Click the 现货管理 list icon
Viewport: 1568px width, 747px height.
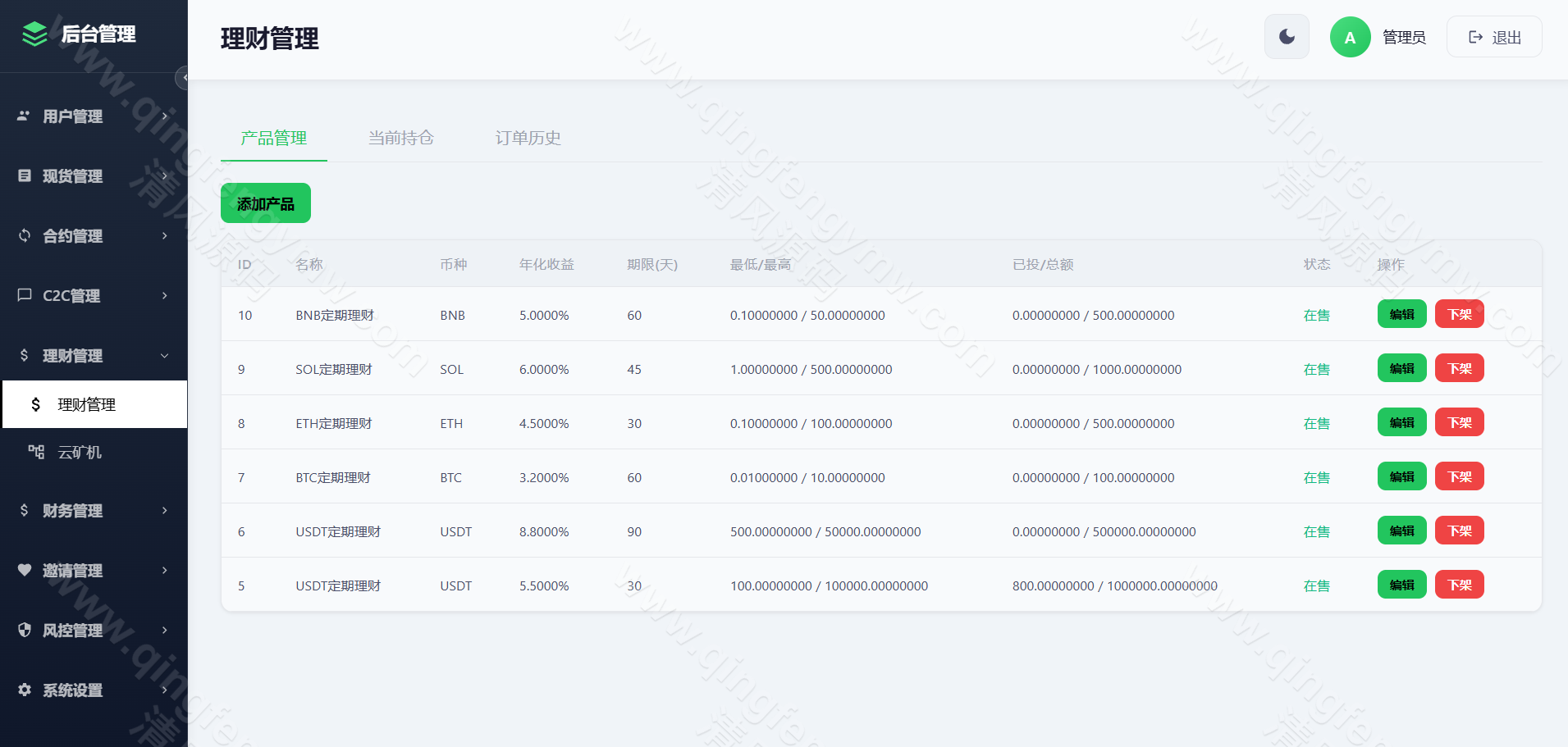pos(24,176)
